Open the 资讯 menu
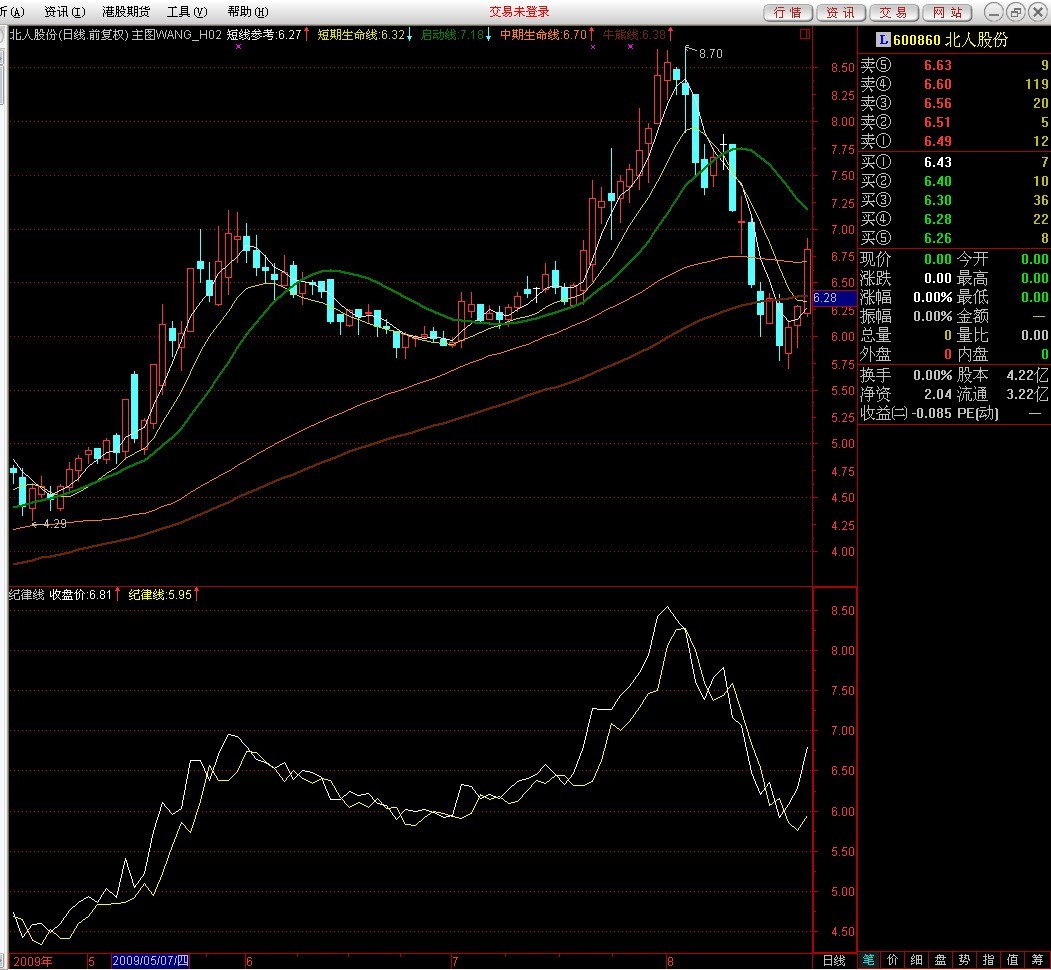 (64, 12)
